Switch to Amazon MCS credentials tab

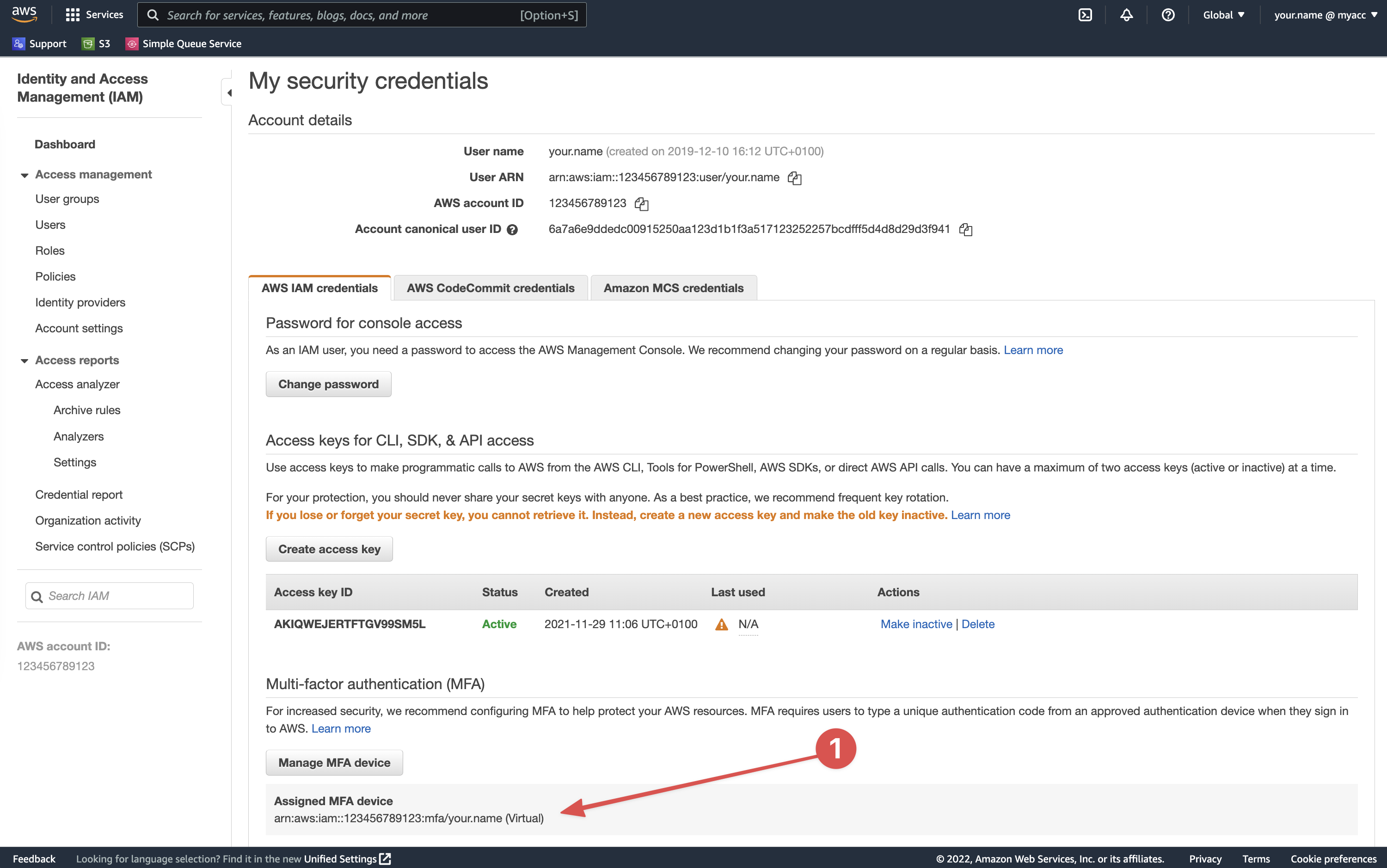pos(673,288)
